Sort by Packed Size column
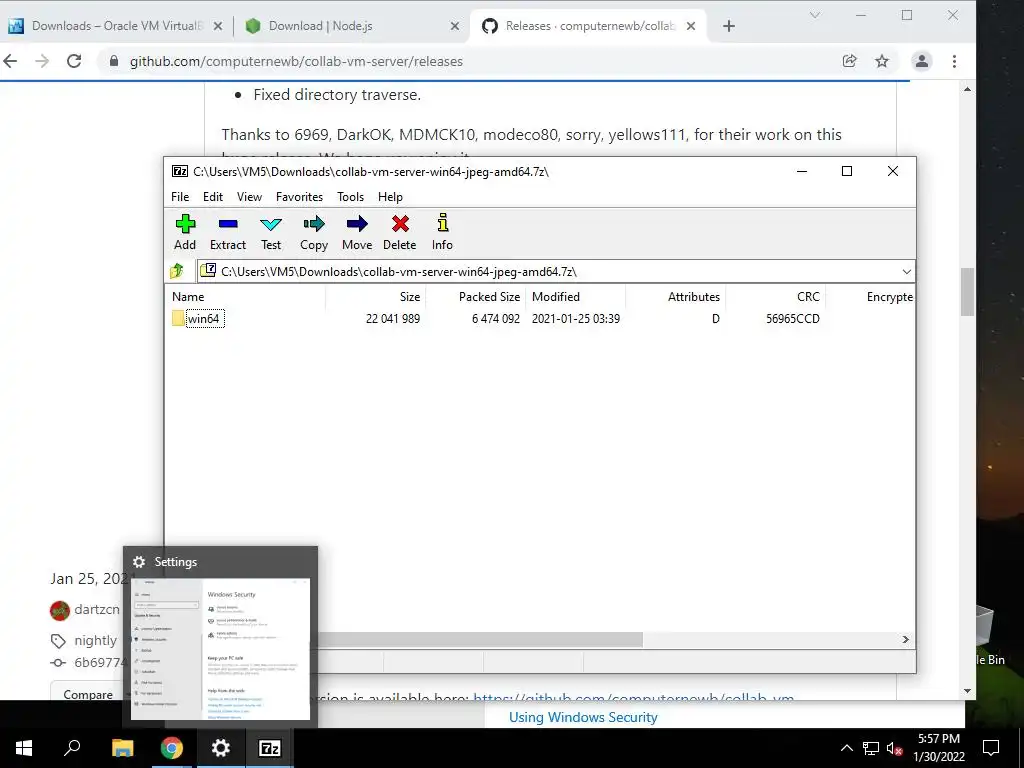 point(489,296)
